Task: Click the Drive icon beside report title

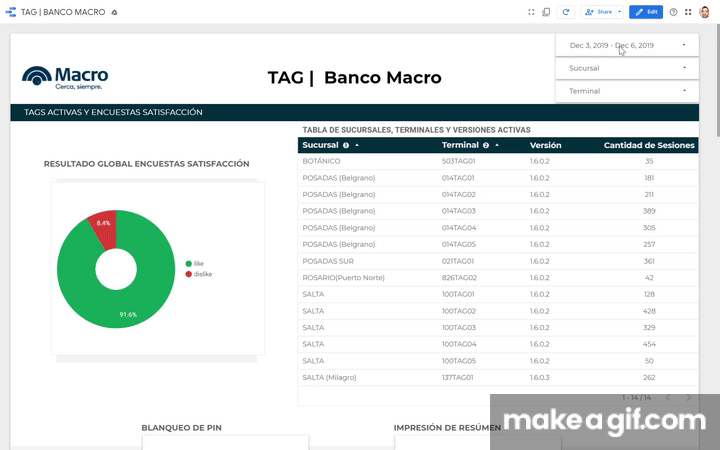Action: tap(114, 12)
